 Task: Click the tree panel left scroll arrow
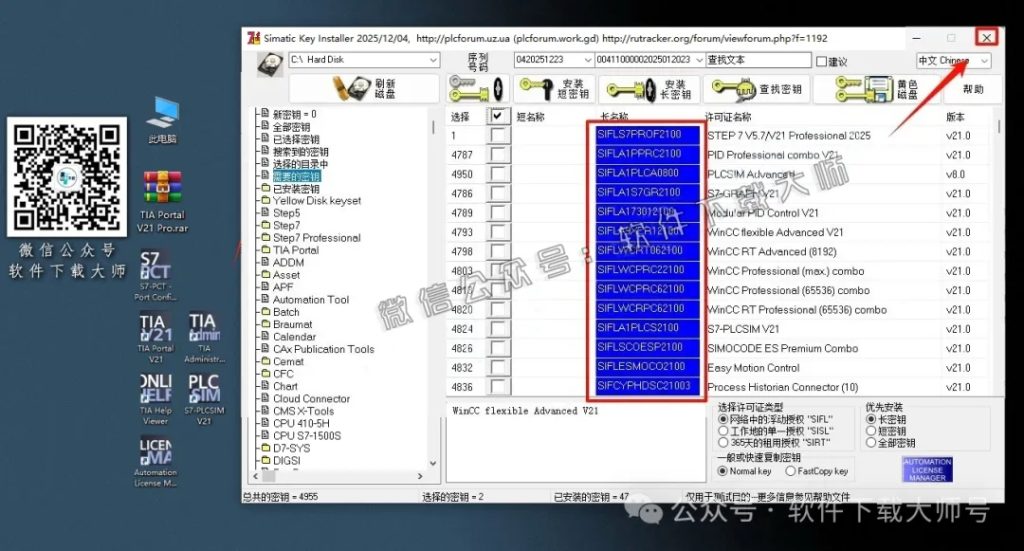(256, 477)
